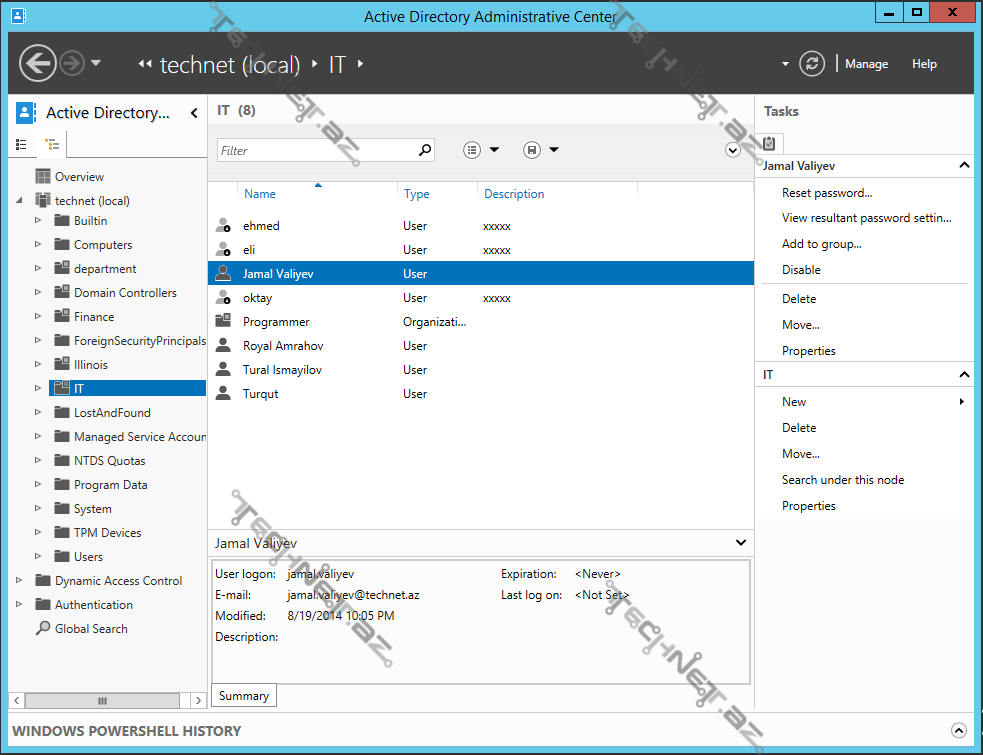The image size is (983, 755).
Task: Toggle sort order on the Name column
Action: coord(260,194)
